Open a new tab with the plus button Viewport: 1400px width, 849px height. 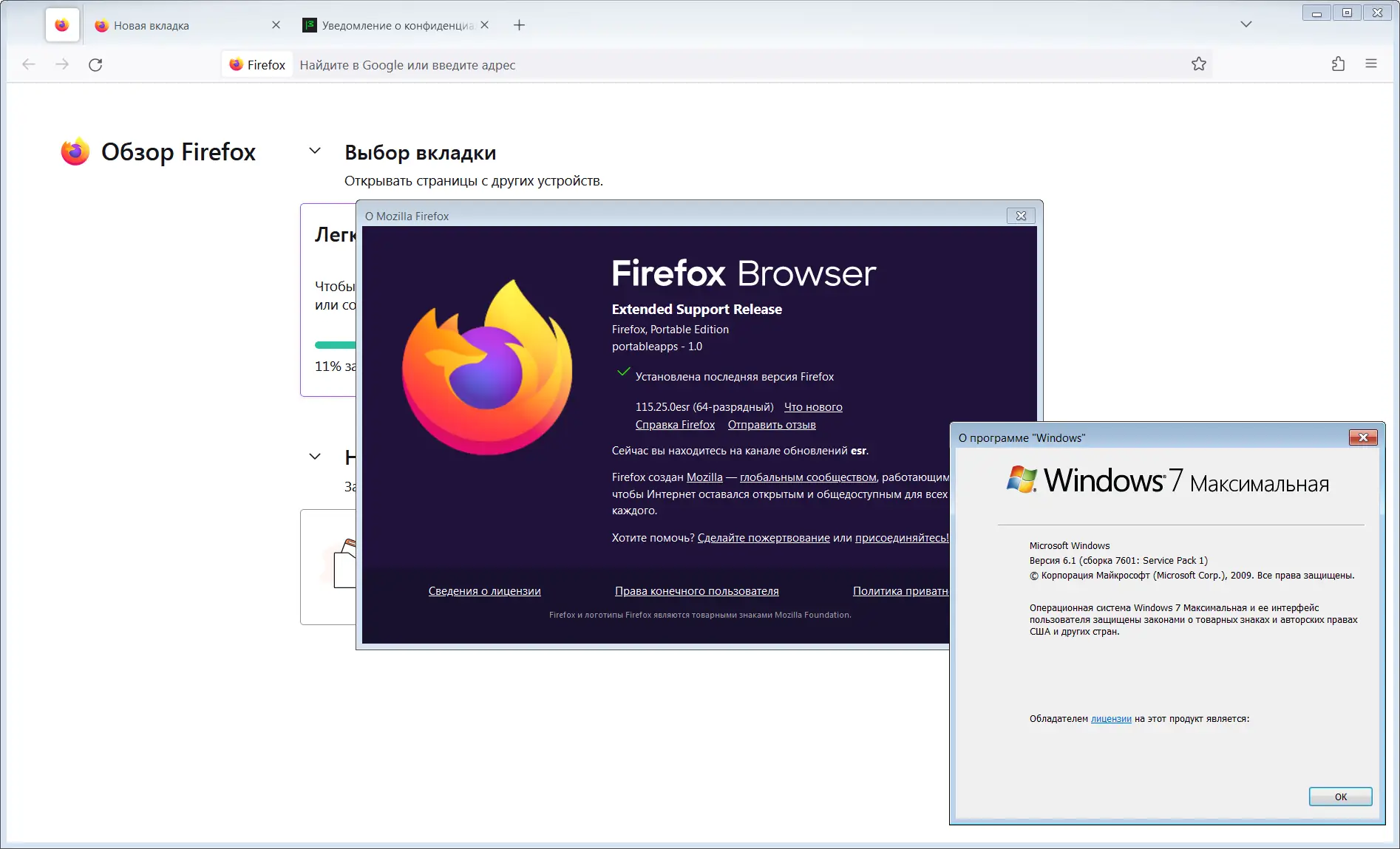coord(518,24)
